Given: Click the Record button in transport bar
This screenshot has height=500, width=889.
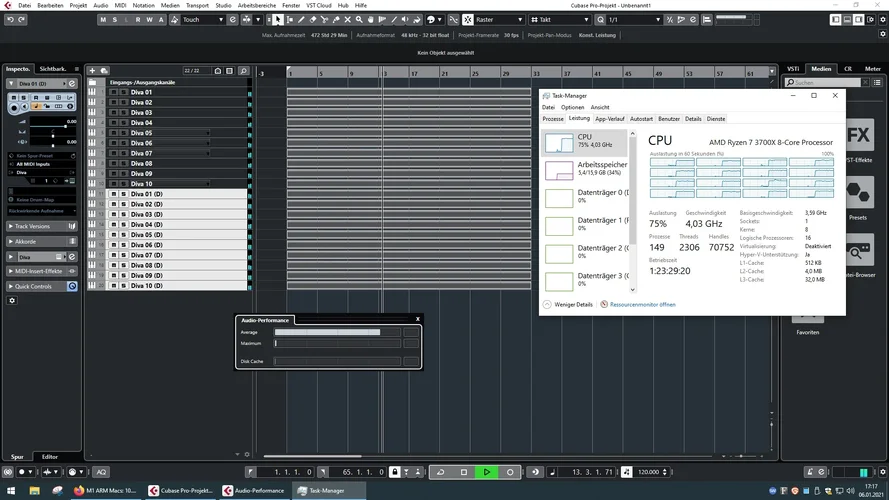Looking at the screenshot, I should tap(510, 472).
